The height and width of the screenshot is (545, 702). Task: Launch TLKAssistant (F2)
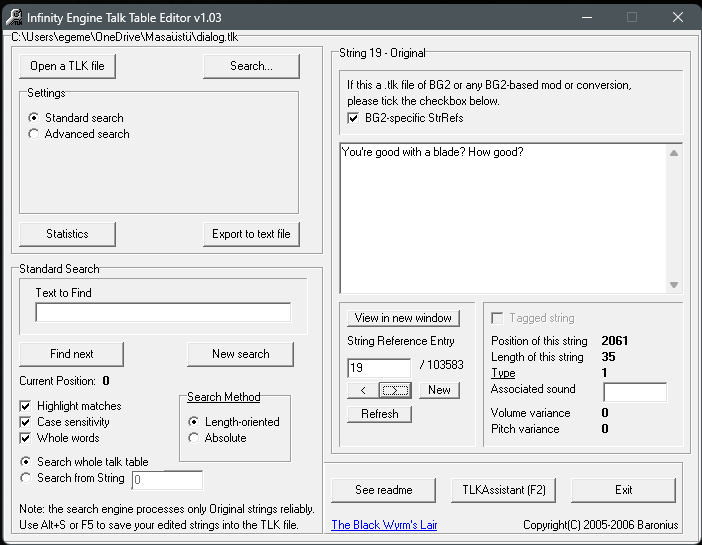pos(504,490)
